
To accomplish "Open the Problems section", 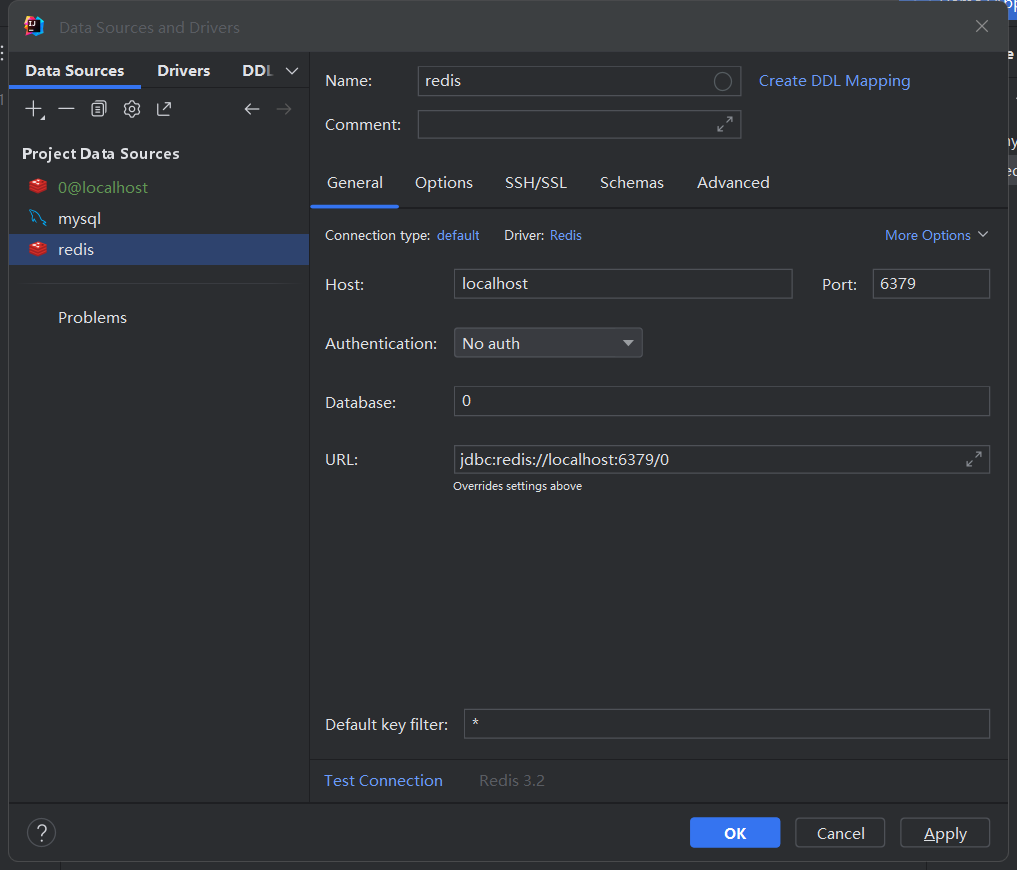I will click(x=92, y=317).
